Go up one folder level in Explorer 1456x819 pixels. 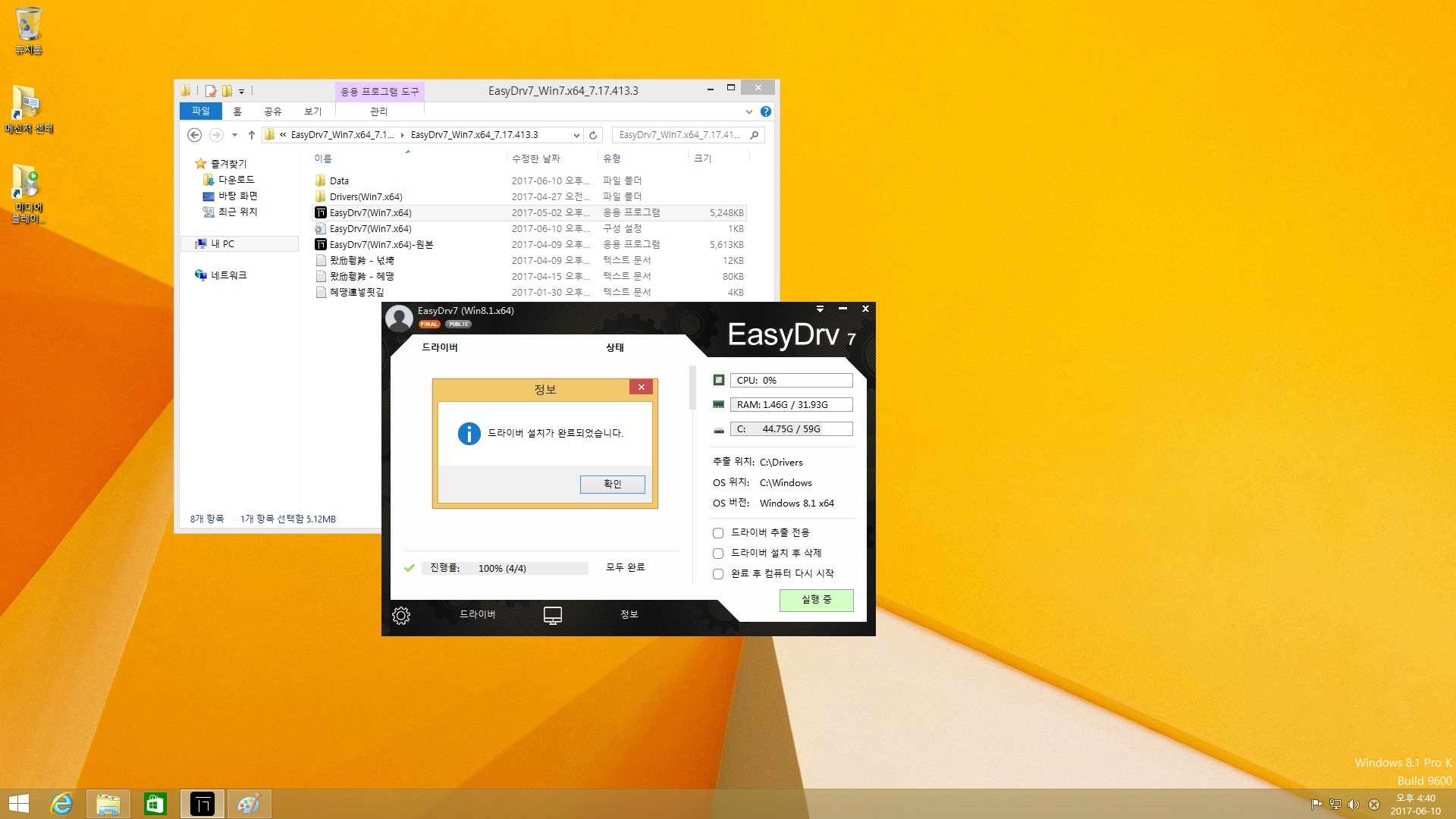tap(252, 135)
